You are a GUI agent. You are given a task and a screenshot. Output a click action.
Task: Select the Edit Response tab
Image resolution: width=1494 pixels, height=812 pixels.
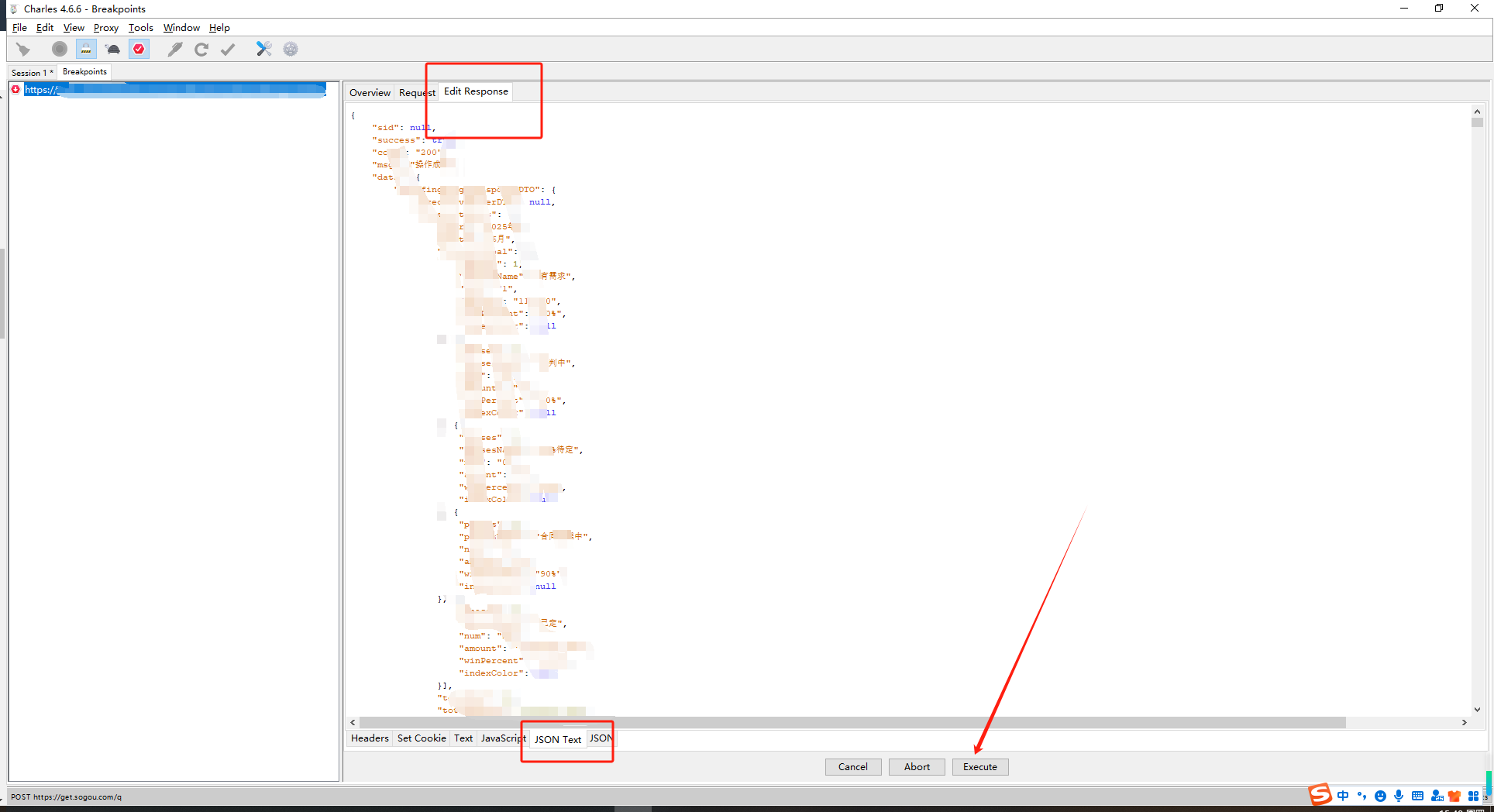tap(476, 91)
